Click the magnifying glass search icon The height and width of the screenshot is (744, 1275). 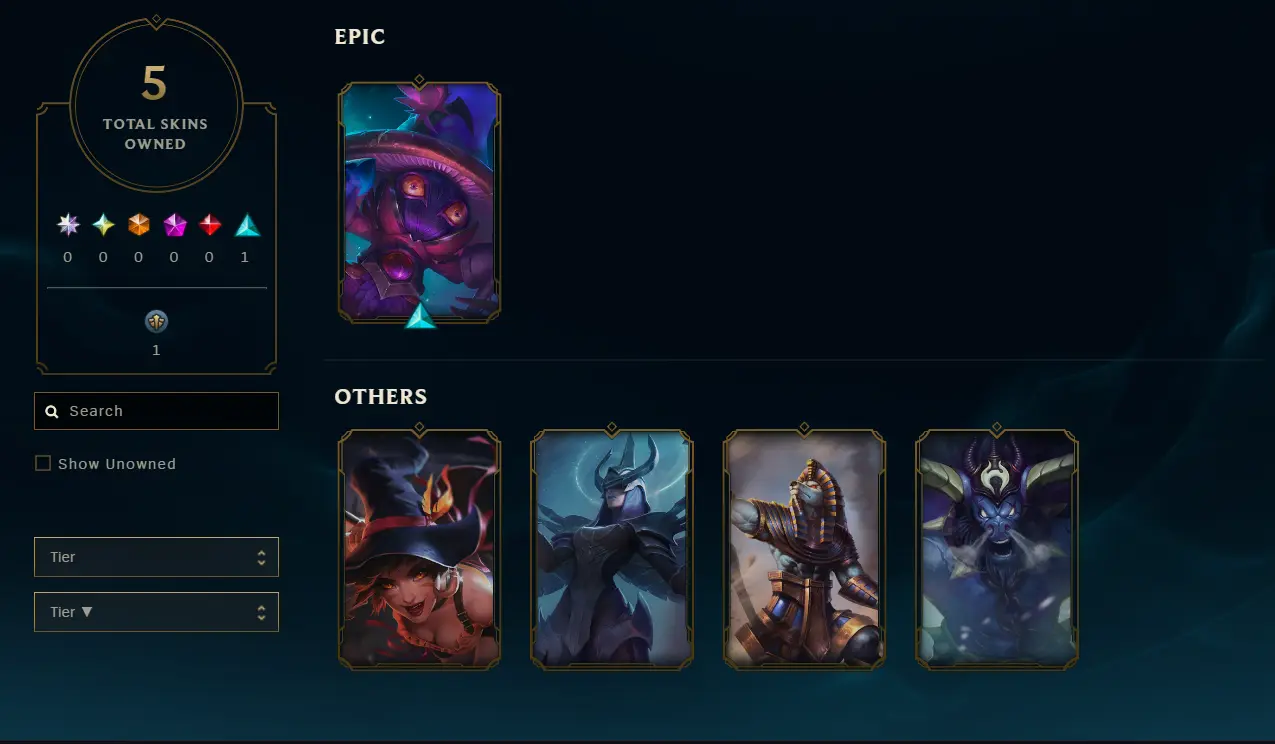pyautogui.click(x=52, y=411)
